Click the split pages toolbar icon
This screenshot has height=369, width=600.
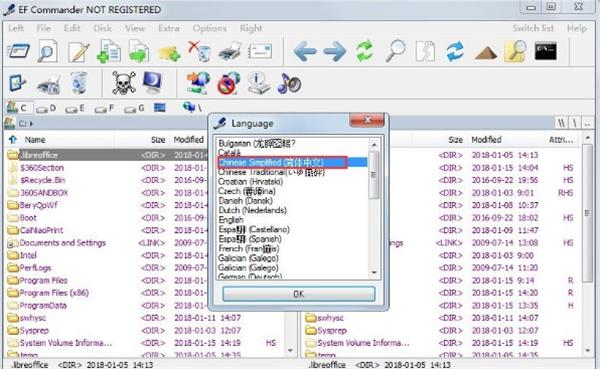[x=425, y=51]
